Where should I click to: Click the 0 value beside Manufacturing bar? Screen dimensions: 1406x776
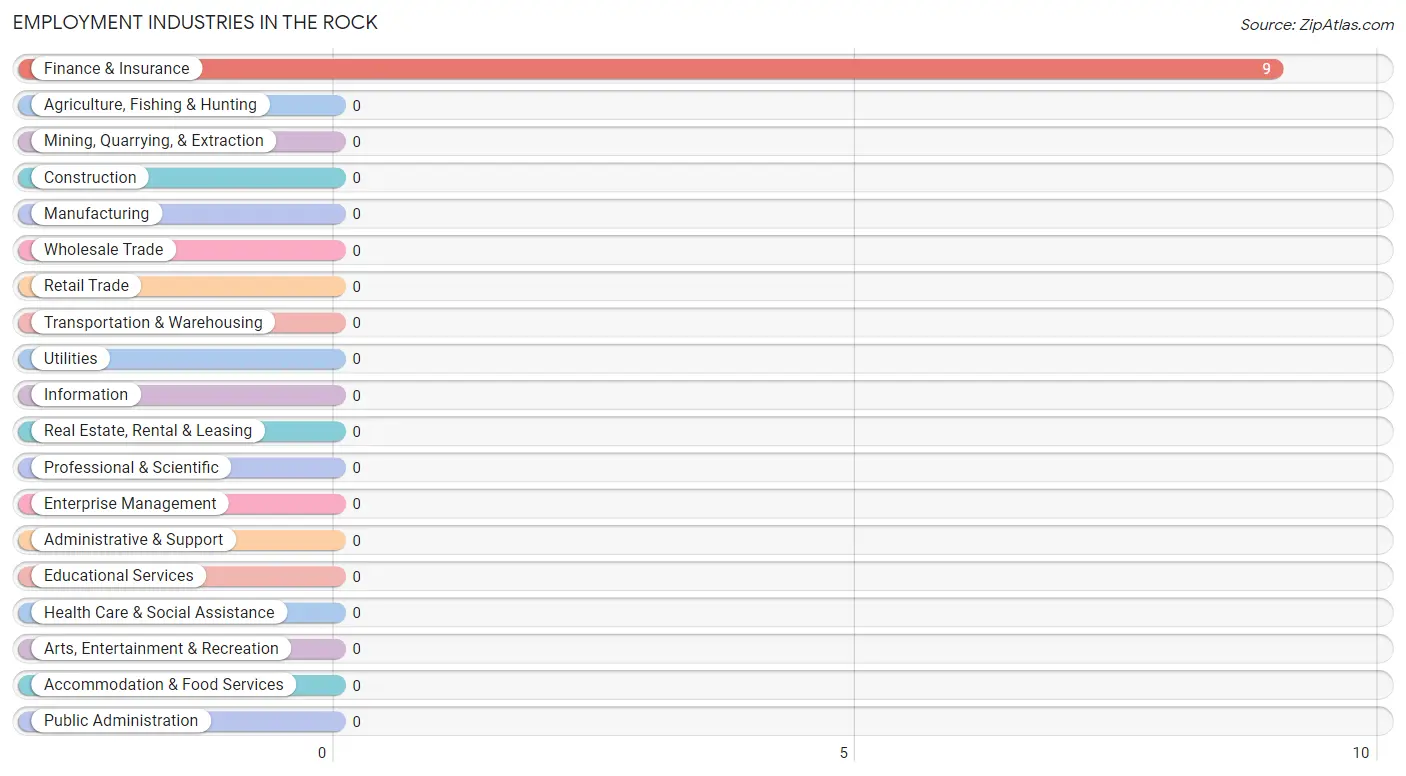tap(356, 214)
